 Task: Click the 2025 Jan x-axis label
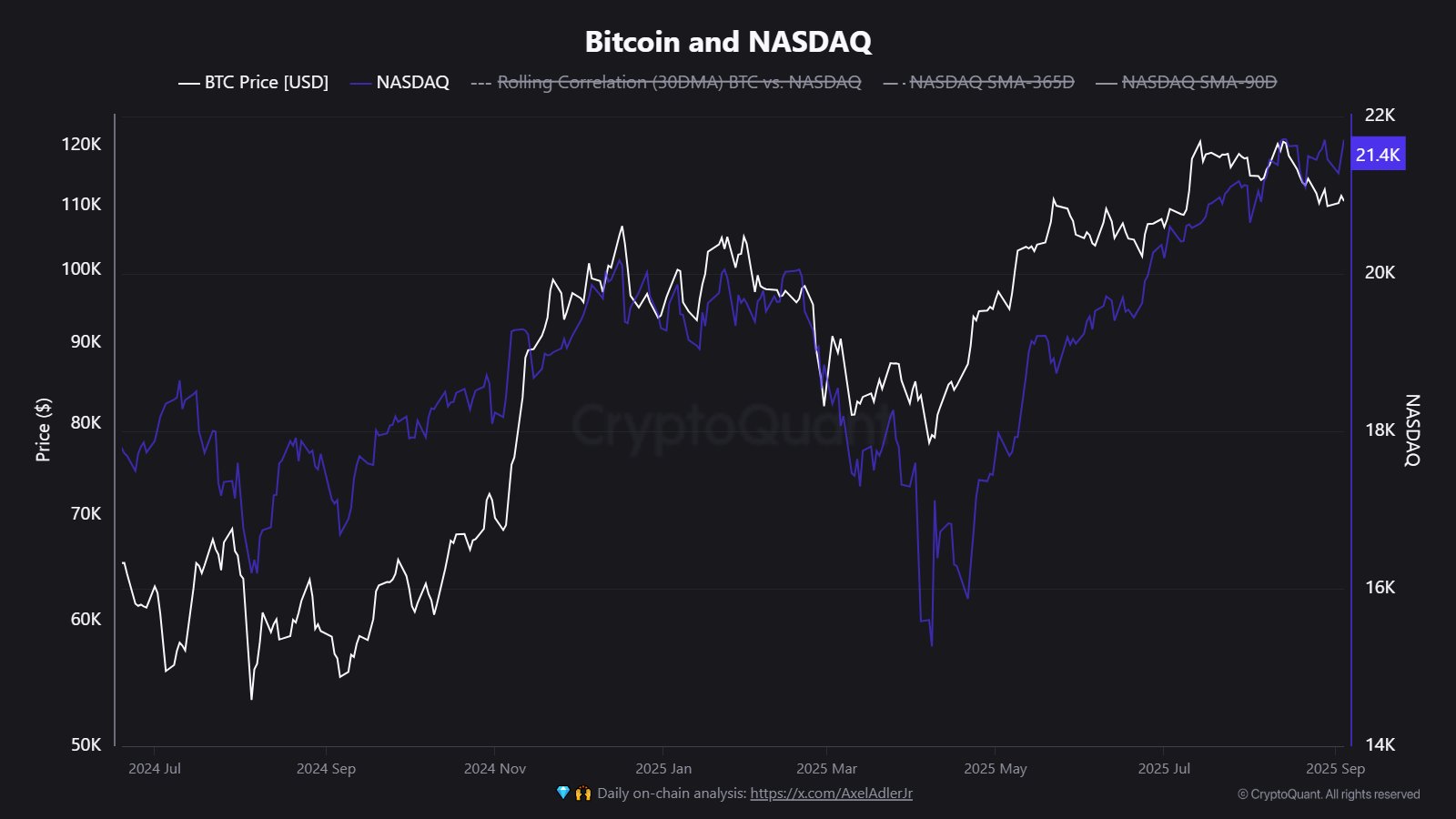click(663, 769)
